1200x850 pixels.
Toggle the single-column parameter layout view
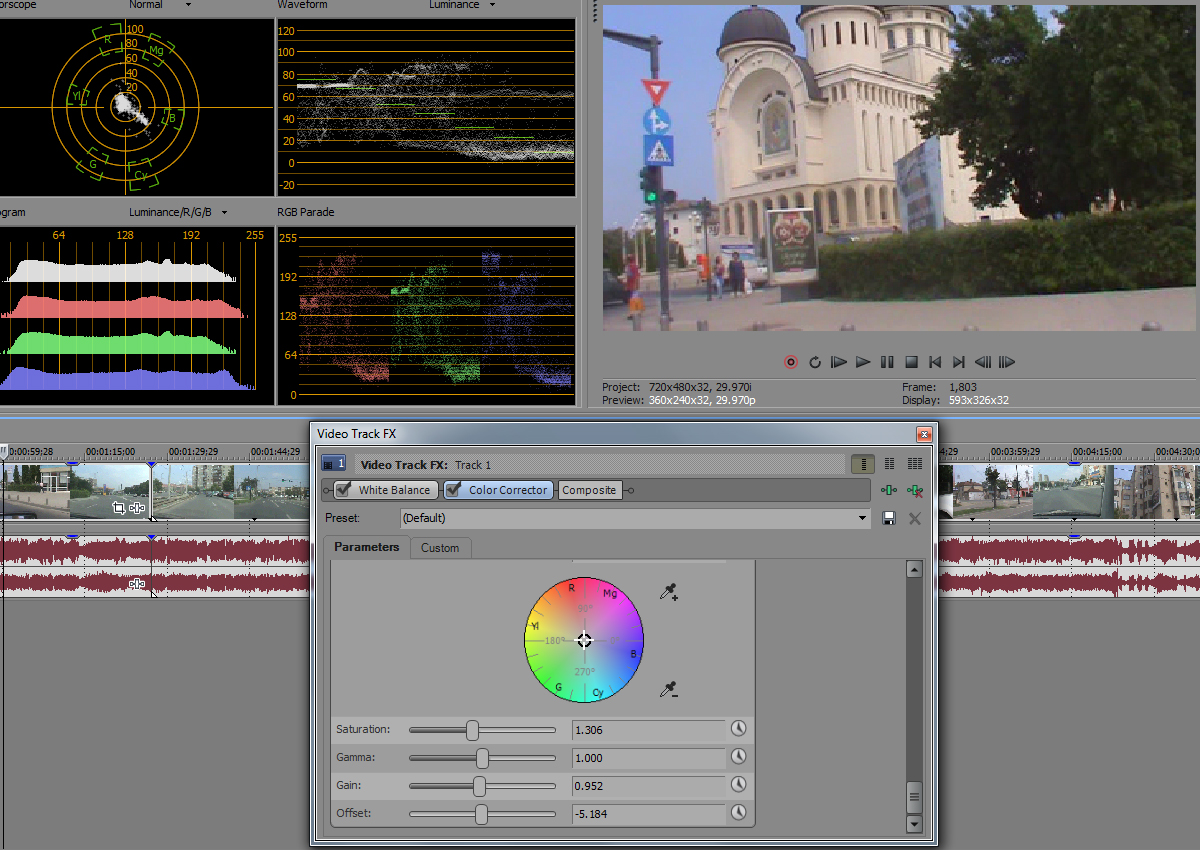pyautogui.click(x=863, y=464)
